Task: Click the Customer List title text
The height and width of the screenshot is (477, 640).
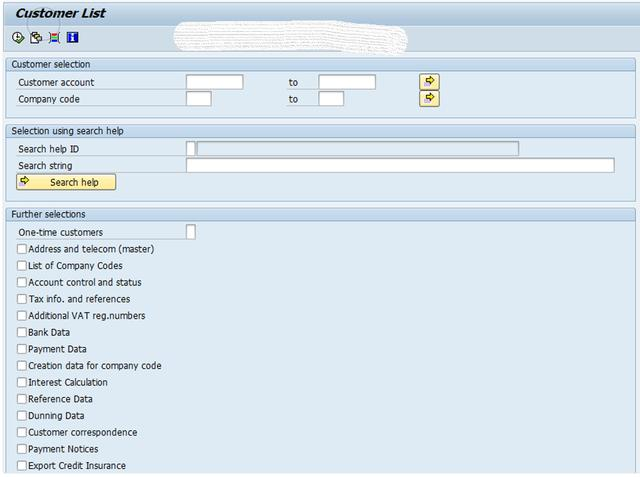Action: click(60, 13)
